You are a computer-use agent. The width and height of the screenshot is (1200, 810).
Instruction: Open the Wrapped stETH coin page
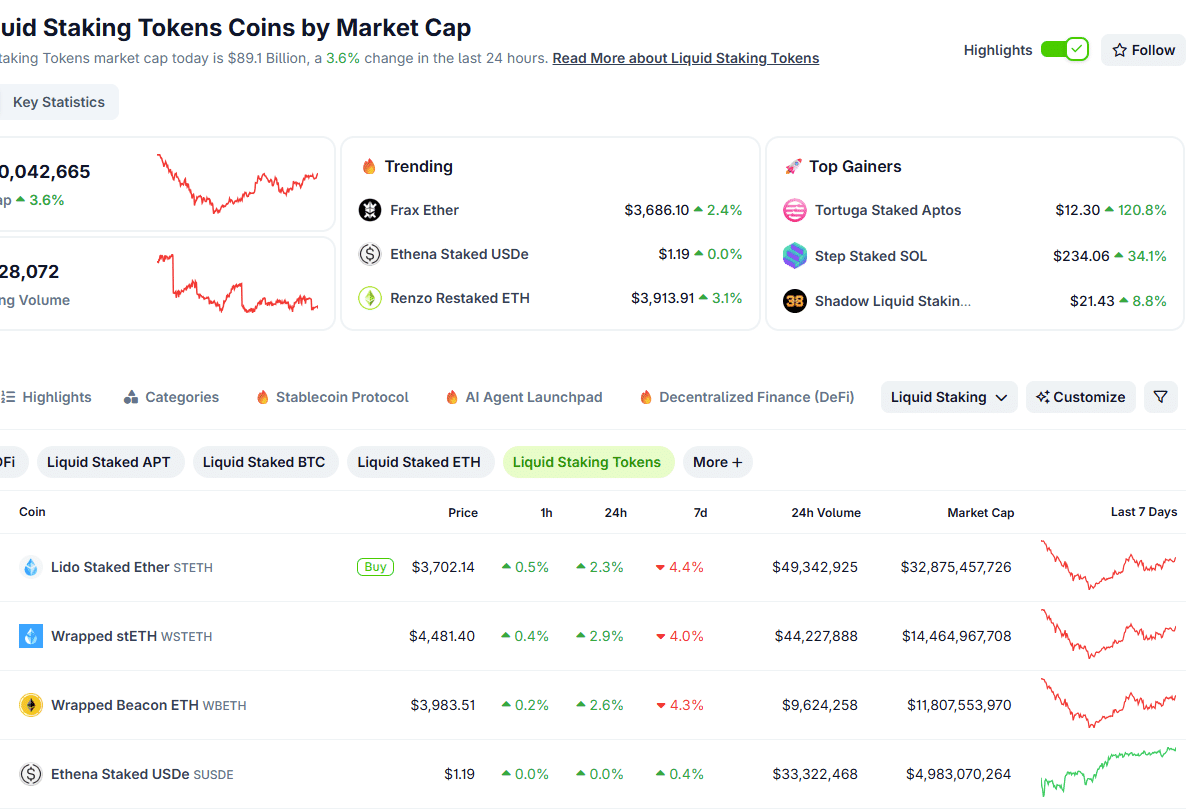pyautogui.click(x=132, y=636)
